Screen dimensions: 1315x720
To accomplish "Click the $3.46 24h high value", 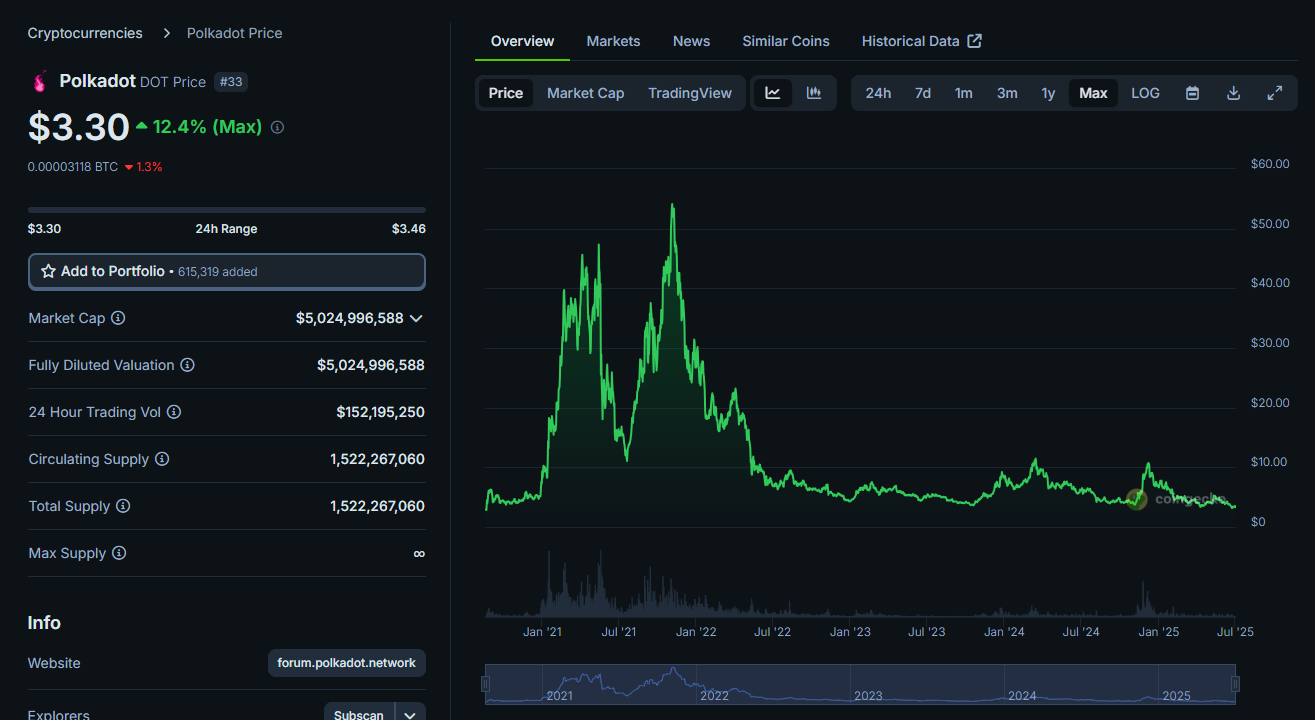I will 409,229.
